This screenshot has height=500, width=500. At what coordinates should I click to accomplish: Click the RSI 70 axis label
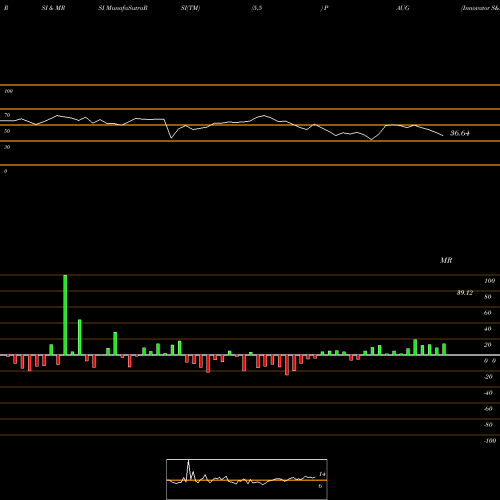(7, 115)
